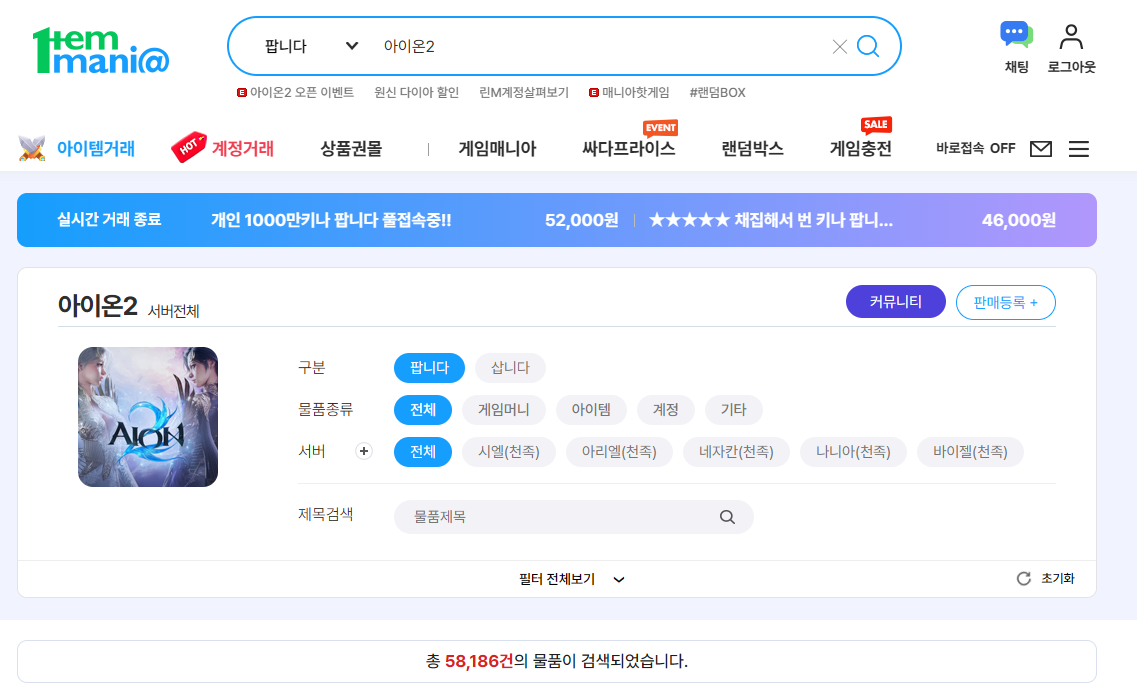The image size is (1137, 688).
Task: Click the AION 2 game thumbnail
Action: point(148,417)
